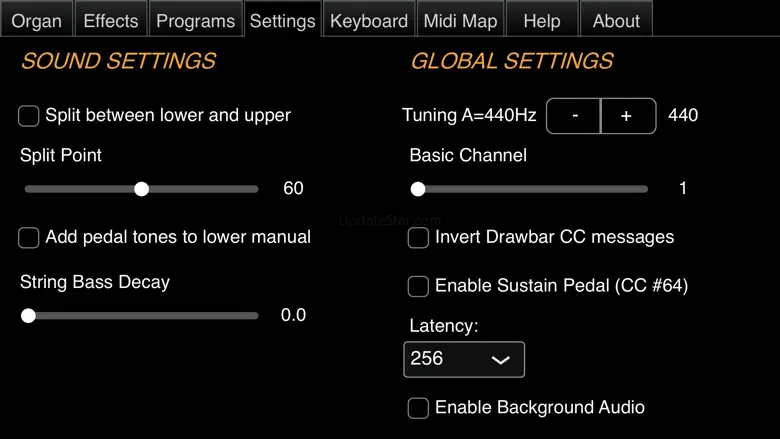Image resolution: width=780 pixels, height=439 pixels.
Task: Show the About tab
Action: coord(616,20)
